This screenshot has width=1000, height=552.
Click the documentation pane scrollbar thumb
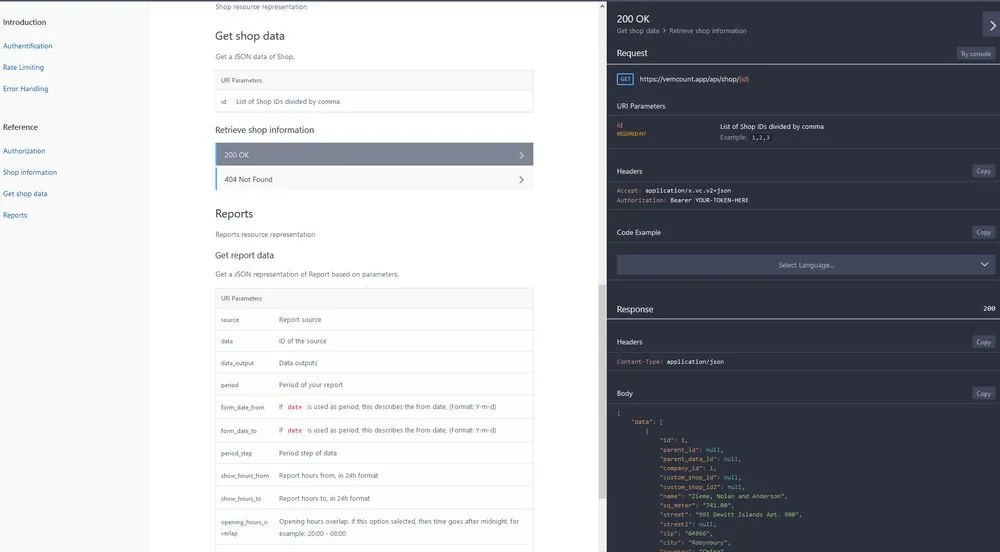click(x=602, y=391)
